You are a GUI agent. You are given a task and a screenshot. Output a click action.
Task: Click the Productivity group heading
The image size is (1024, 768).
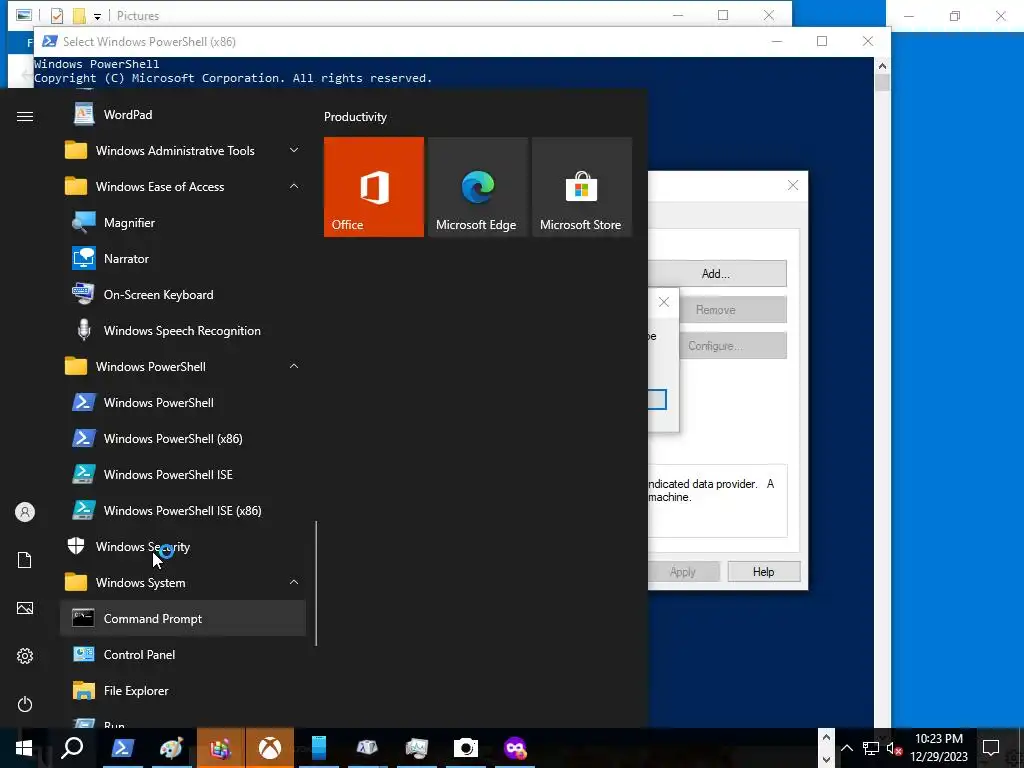coord(355,117)
